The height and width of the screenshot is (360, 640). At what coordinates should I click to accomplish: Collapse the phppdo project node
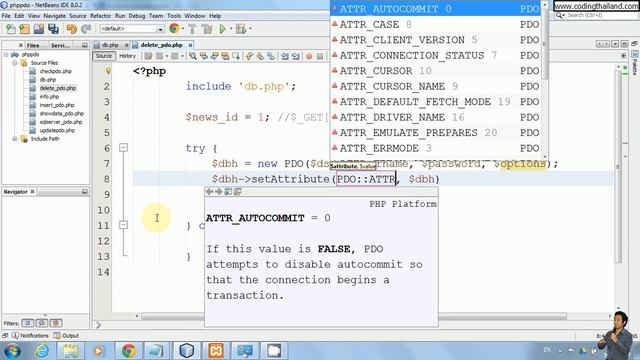[x=6, y=54]
